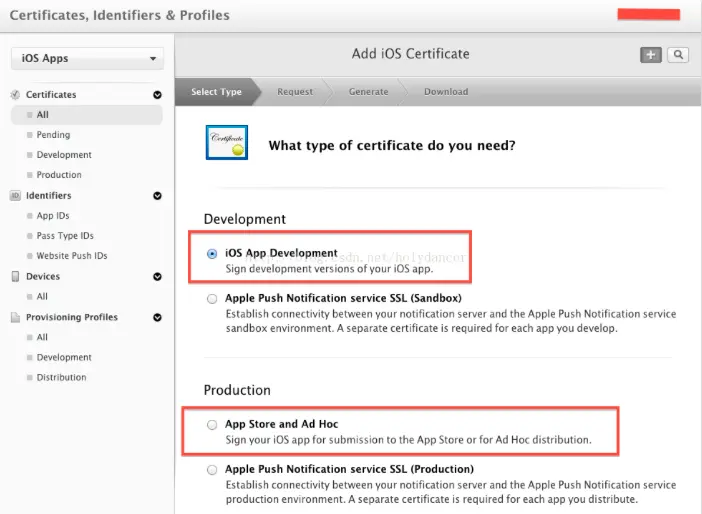Viewport: 702px width, 514px height.
Task: Go to the Download step
Action: tap(446, 92)
